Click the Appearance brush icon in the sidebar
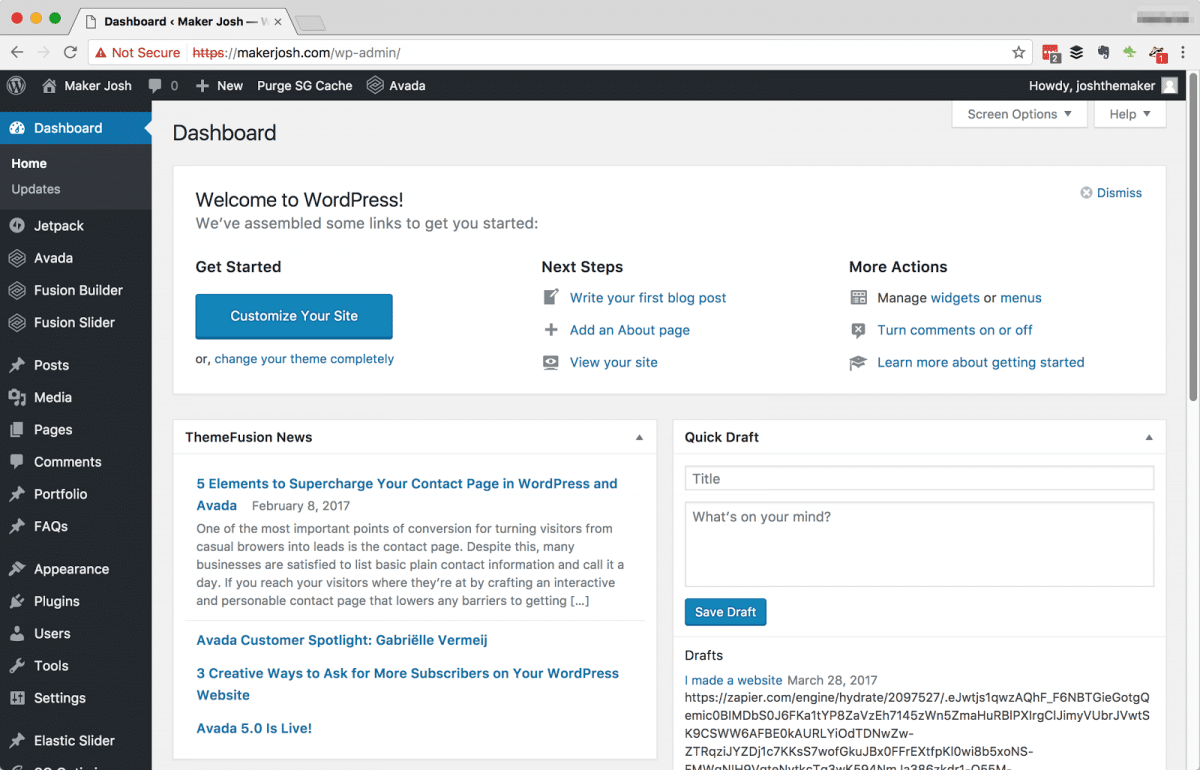Viewport: 1200px width, 770px height. (16, 569)
